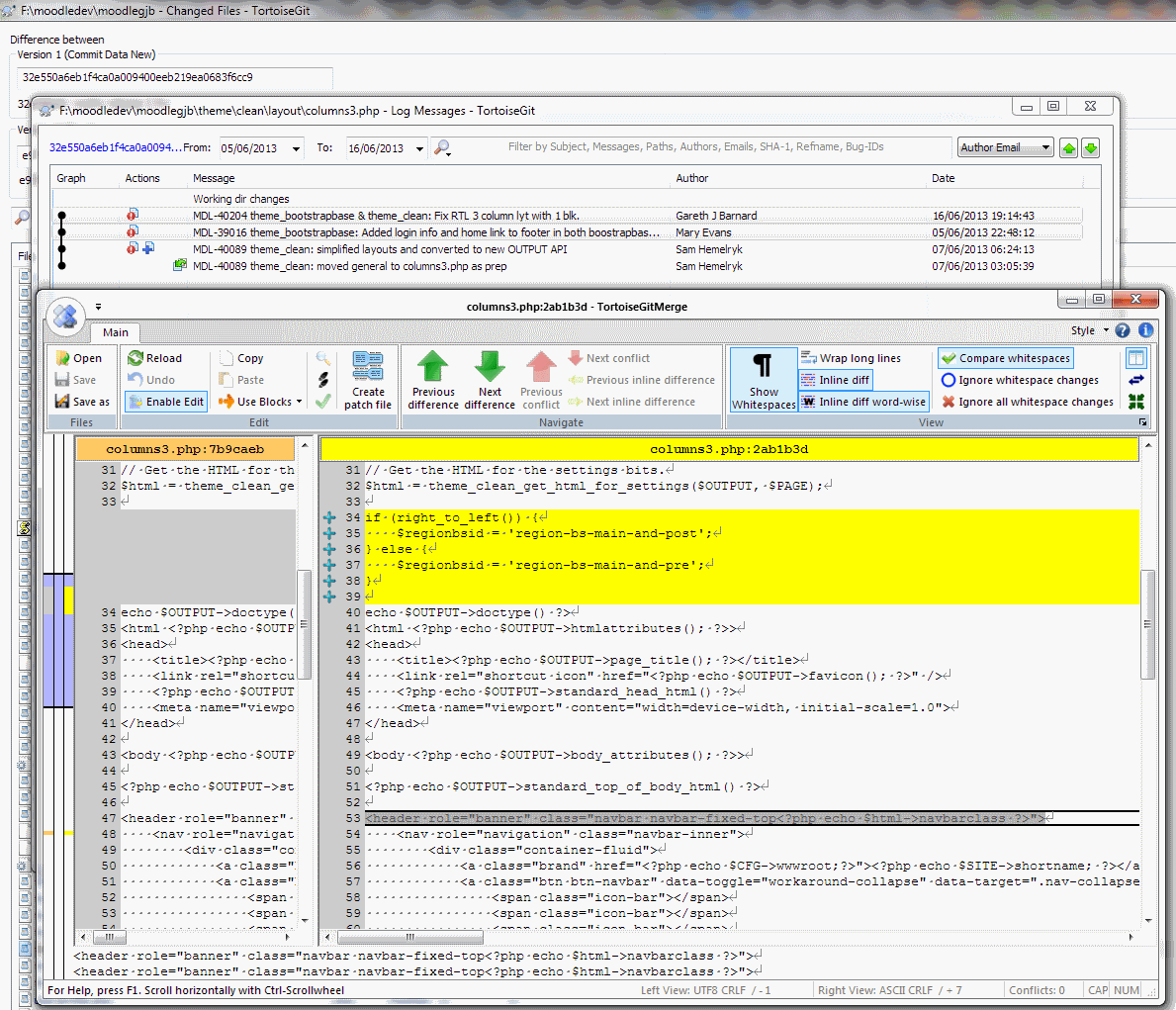The width and height of the screenshot is (1176, 1010).
Task: Click the columns3.php:7b9caeb pane header
Action: coord(185,449)
